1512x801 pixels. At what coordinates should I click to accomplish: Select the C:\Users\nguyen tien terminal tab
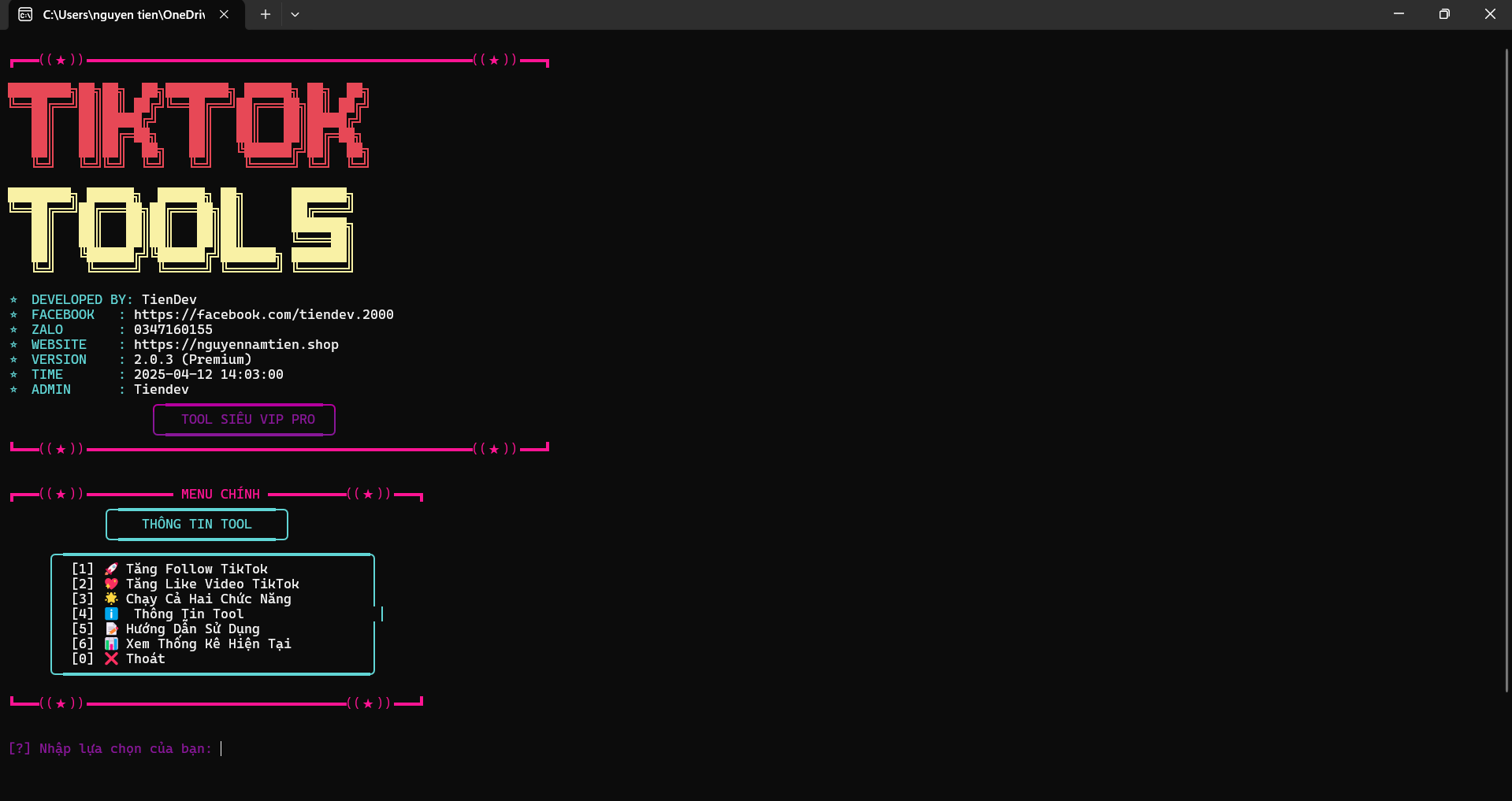[x=124, y=15]
